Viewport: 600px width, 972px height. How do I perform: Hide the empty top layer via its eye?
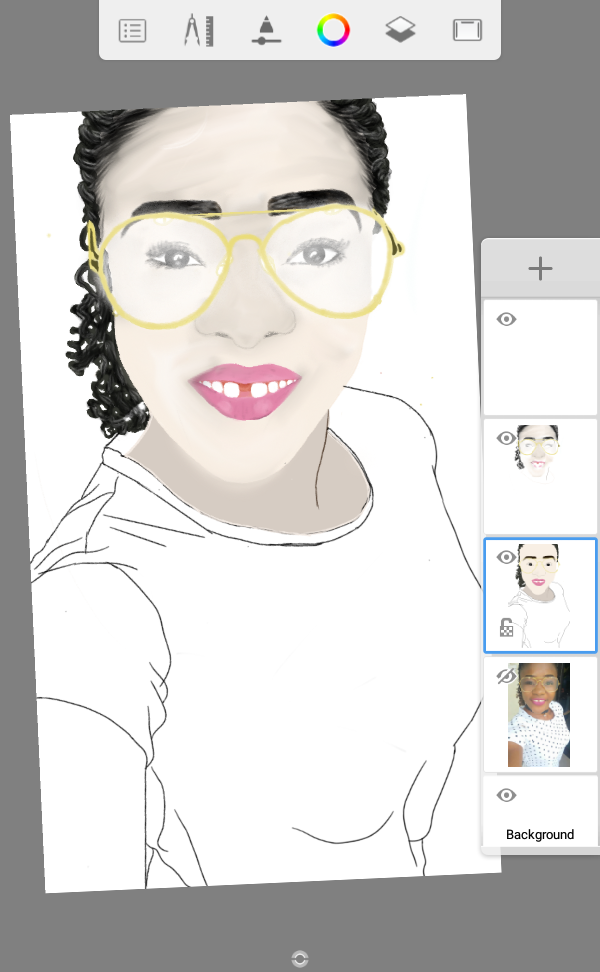click(x=506, y=319)
